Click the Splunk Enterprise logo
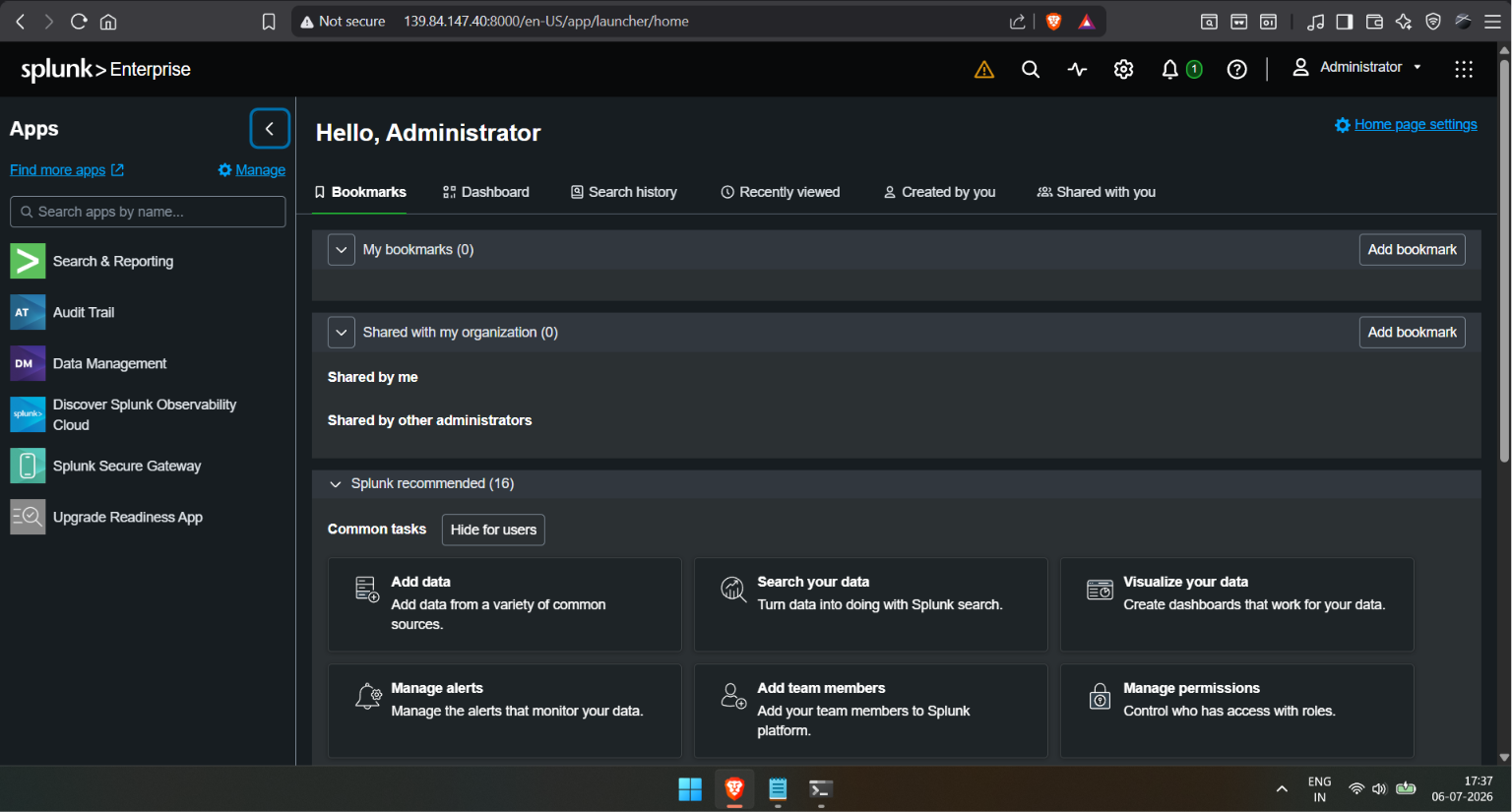 pos(105,69)
